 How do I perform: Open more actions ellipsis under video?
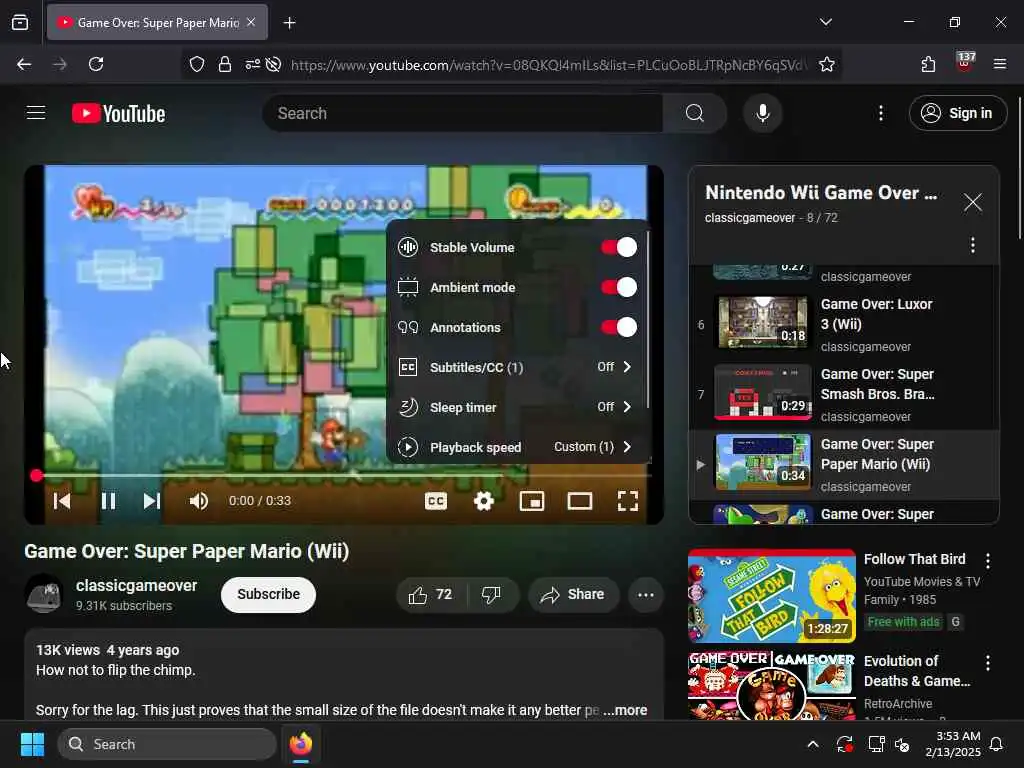[x=645, y=594]
